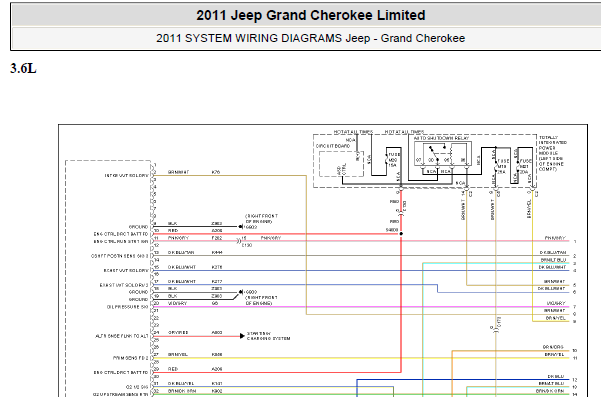Click the "BRN/DK GRN" wire color at pin 32
601x397 pixels.
coord(182,391)
